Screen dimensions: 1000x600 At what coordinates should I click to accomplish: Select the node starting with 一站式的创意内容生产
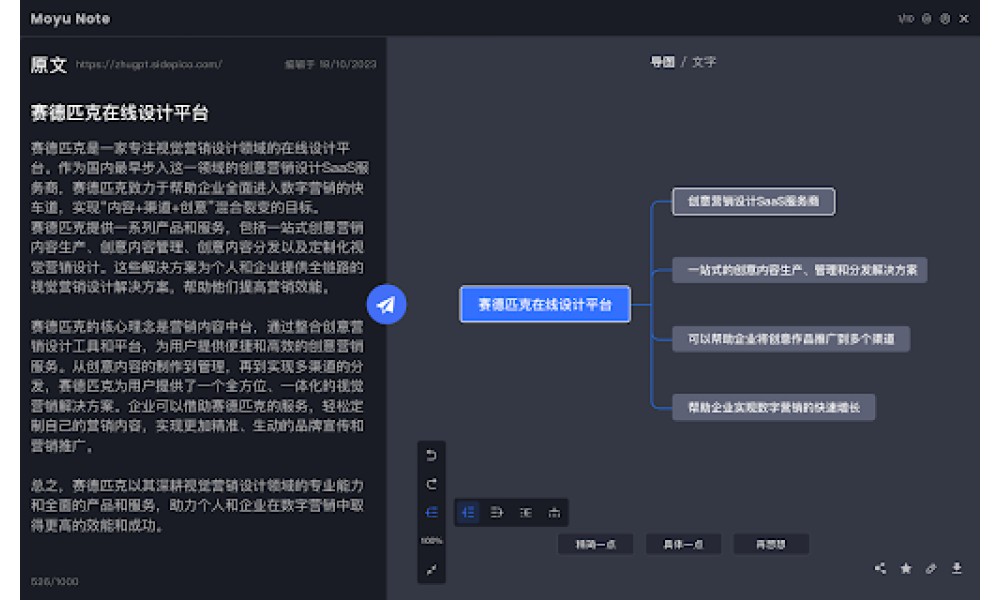pos(800,270)
